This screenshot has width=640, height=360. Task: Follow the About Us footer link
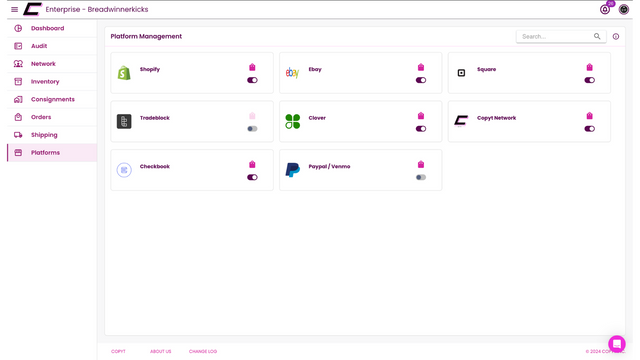(160, 351)
